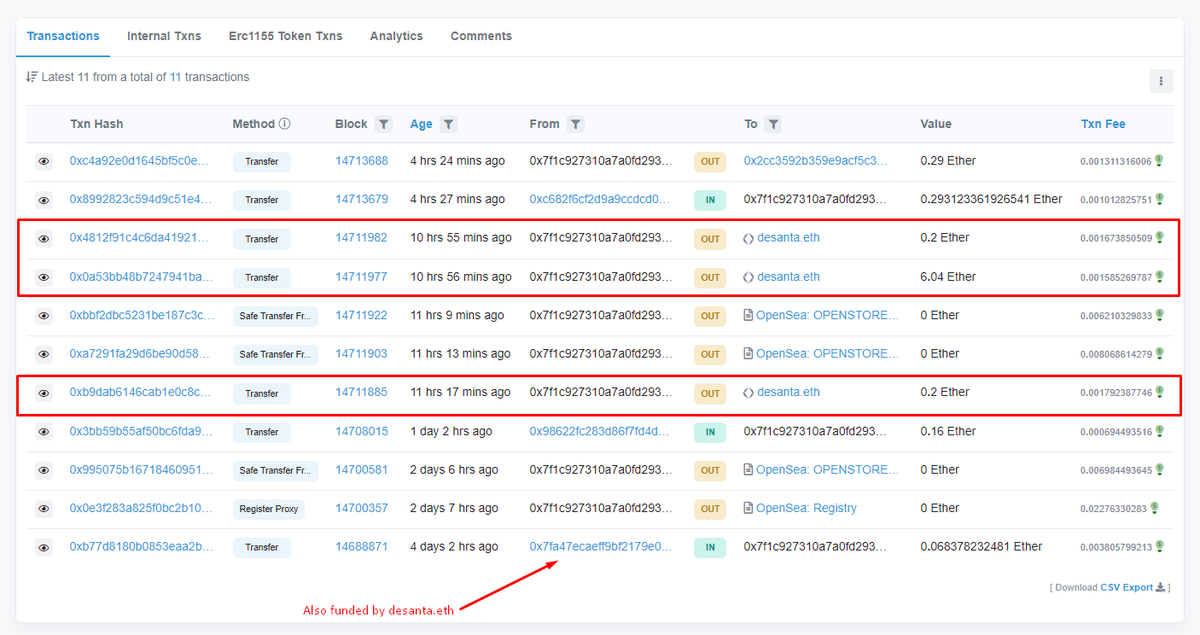Switch to the Internal Txns tab
This screenshot has height=635, width=1200.
(164, 36)
